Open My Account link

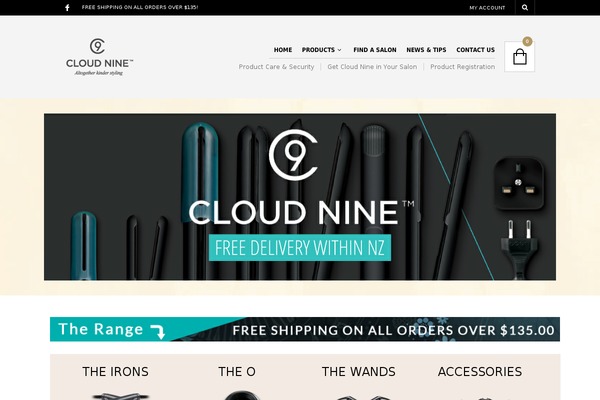pos(487,8)
